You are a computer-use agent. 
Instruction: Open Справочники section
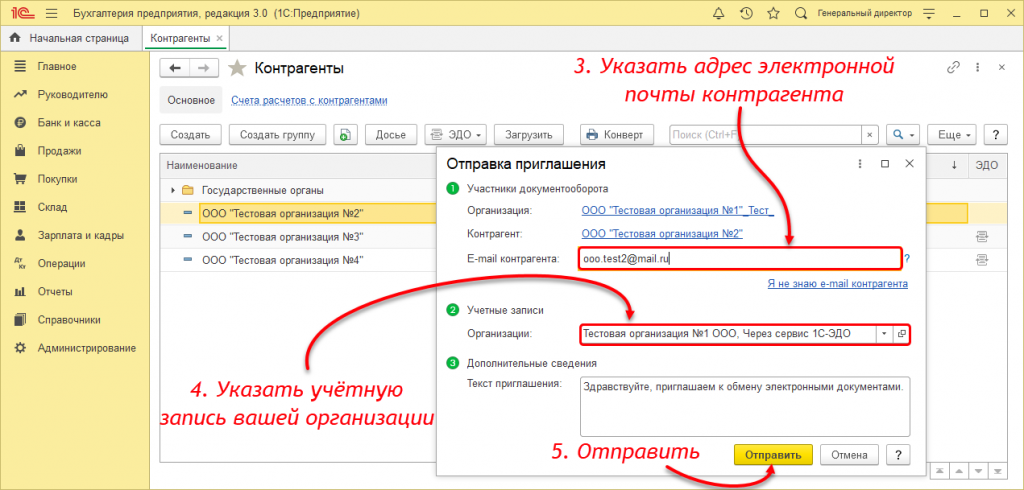point(69,319)
